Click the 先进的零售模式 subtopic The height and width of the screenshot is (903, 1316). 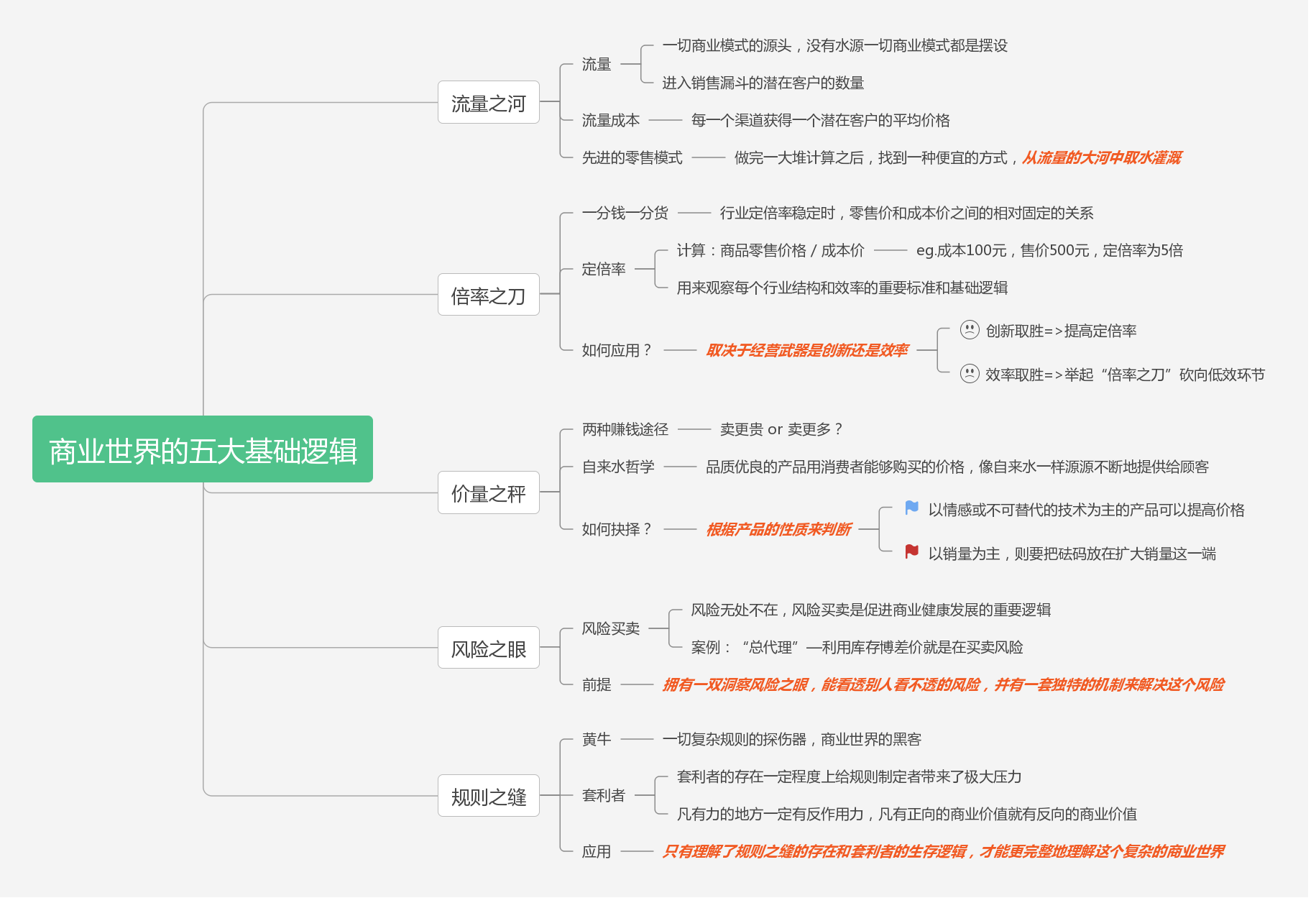pos(632,157)
